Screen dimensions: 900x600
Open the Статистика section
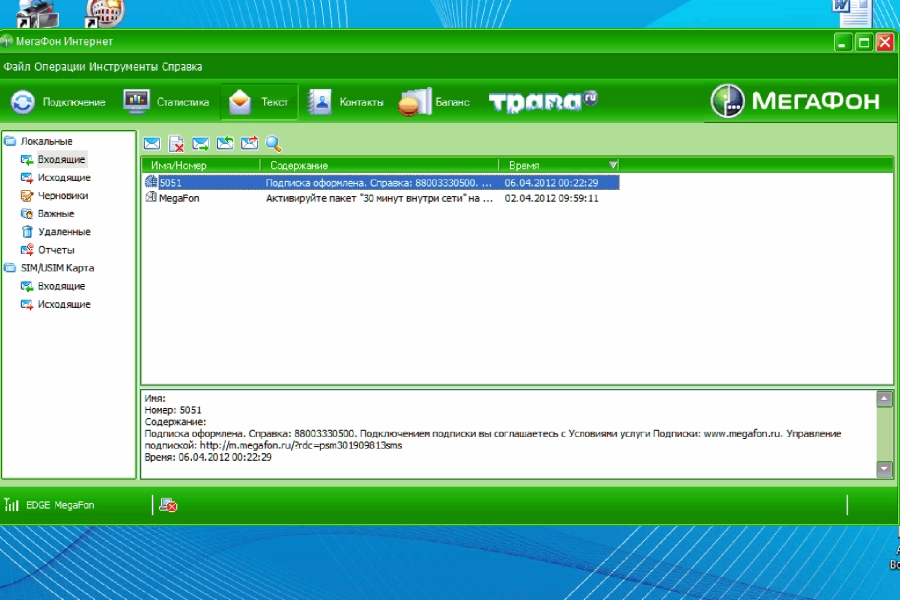[x=166, y=102]
